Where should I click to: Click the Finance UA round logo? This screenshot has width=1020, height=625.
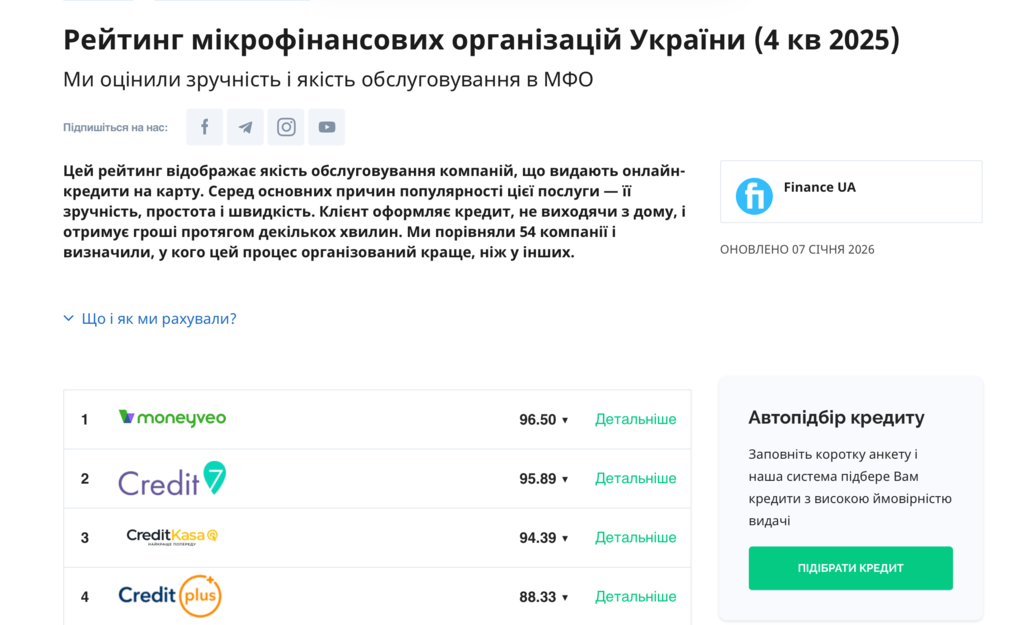coord(754,196)
